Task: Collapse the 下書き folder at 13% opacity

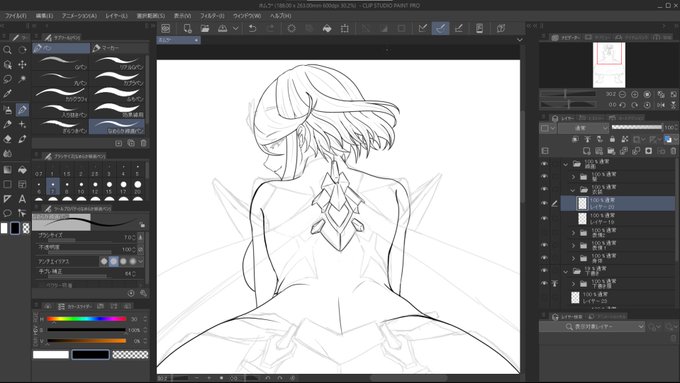Action: pyautogui.click(x=566, y=272)
